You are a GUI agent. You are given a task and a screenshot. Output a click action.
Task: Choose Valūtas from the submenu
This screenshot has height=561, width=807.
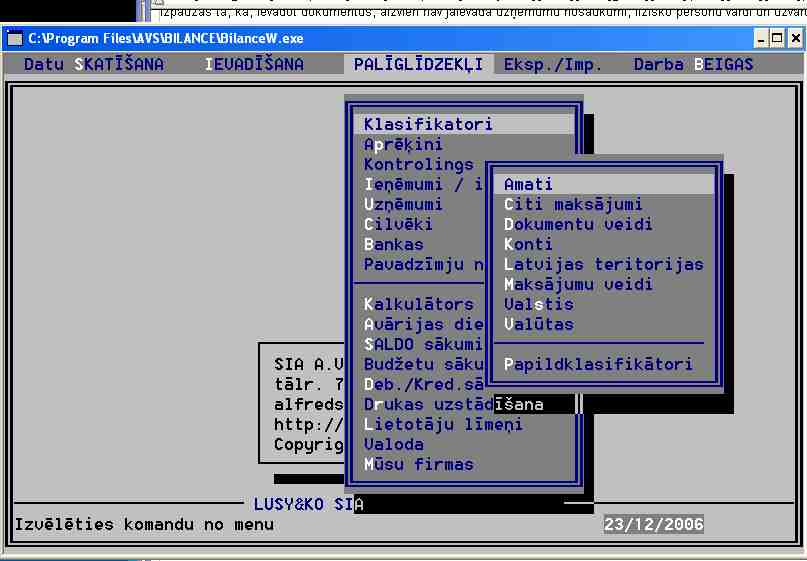(538, 324)
